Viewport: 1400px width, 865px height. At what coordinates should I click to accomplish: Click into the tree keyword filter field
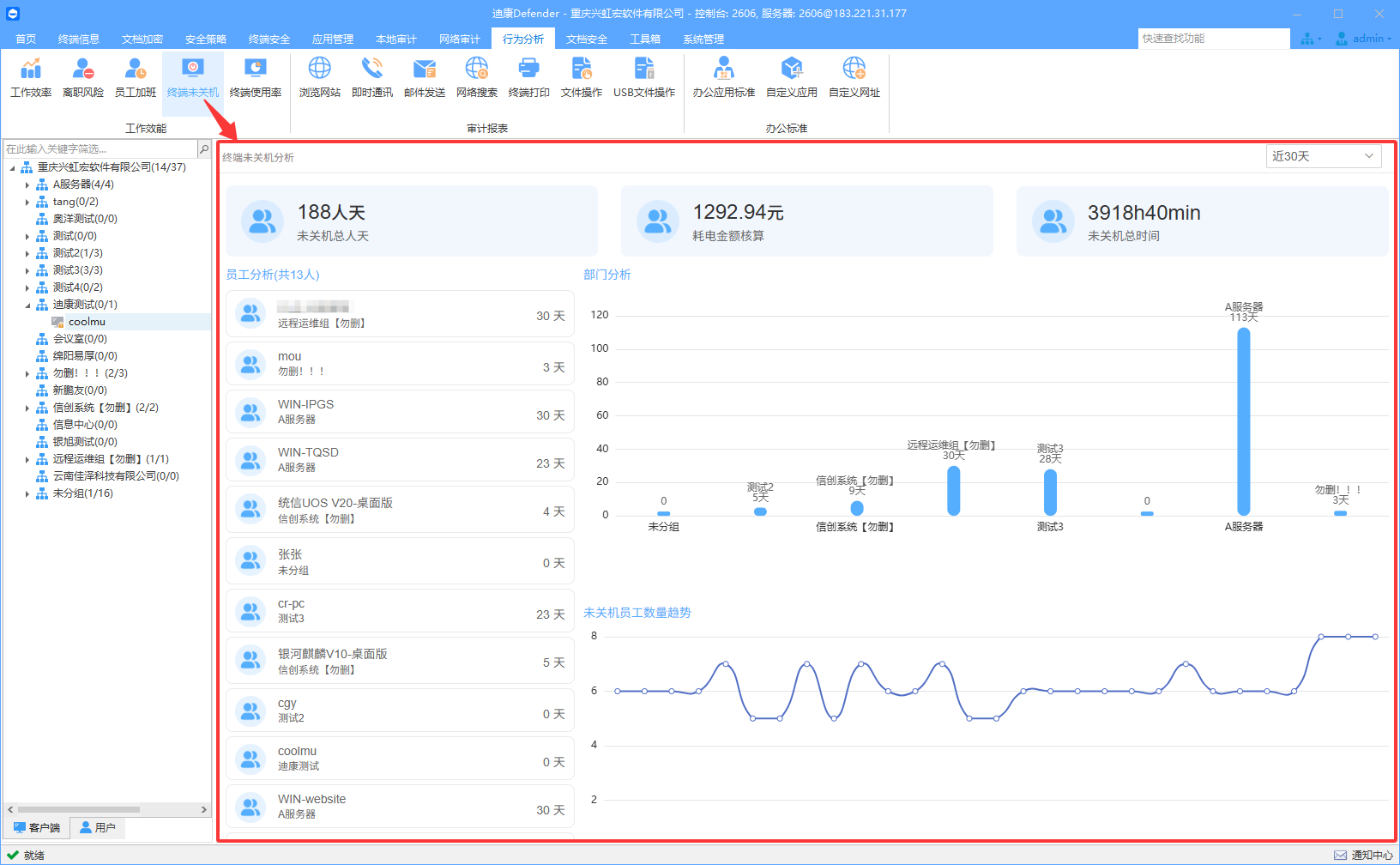[x=101, y=149]
